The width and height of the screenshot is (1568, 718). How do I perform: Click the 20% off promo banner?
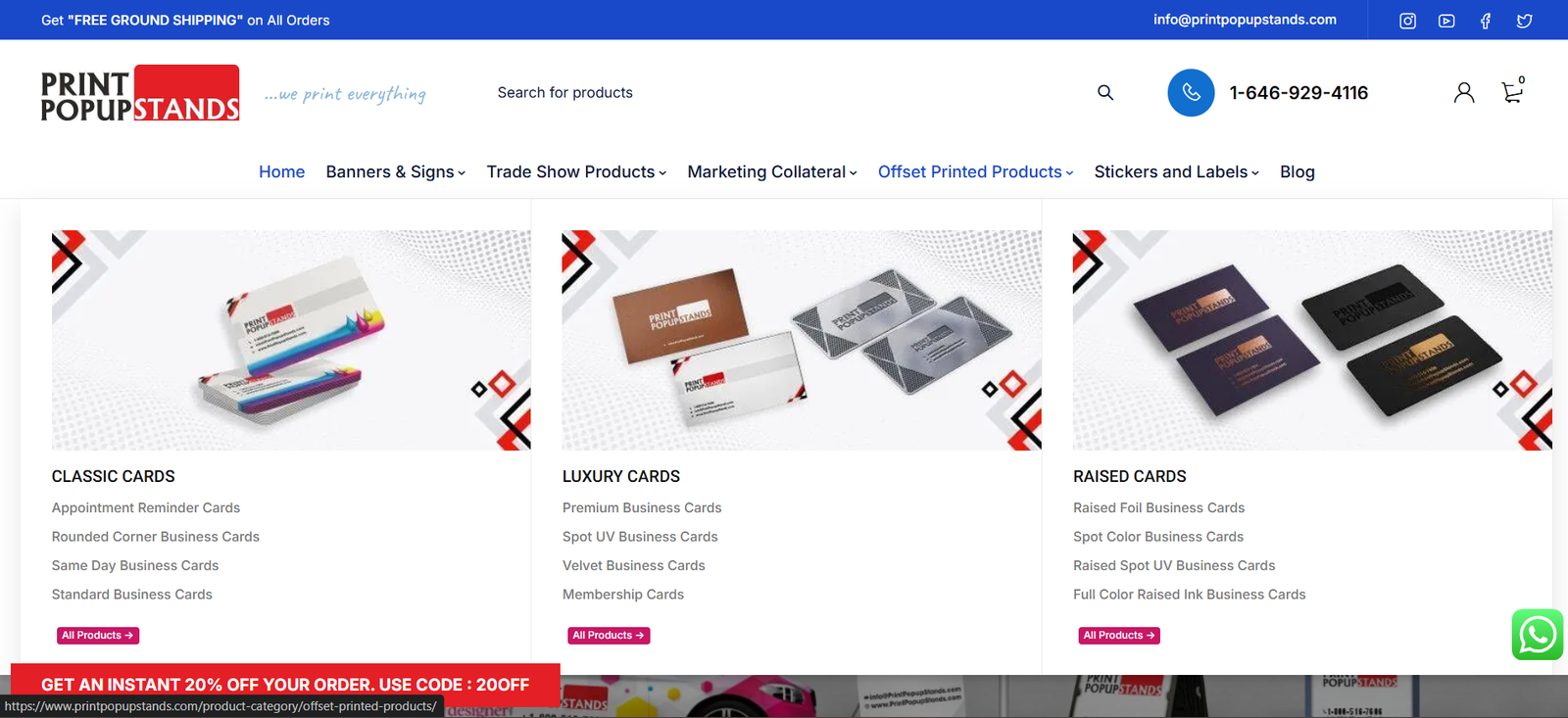click(285, 685)
